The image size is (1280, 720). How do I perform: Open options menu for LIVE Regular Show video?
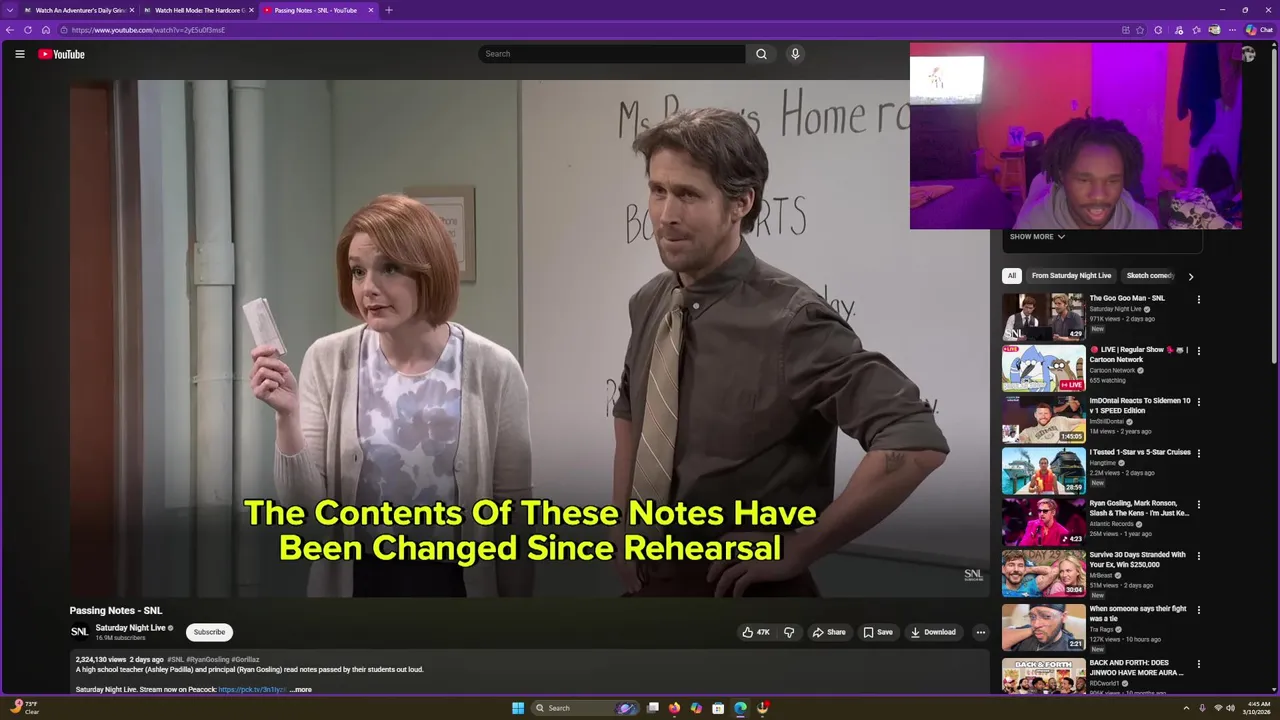[1198, 351]
